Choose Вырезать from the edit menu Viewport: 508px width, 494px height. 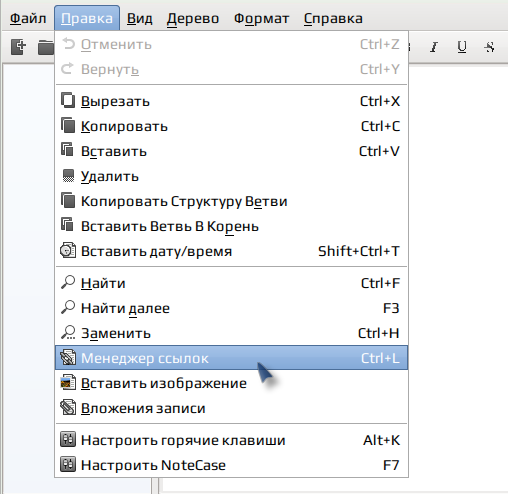pos(231,101)
